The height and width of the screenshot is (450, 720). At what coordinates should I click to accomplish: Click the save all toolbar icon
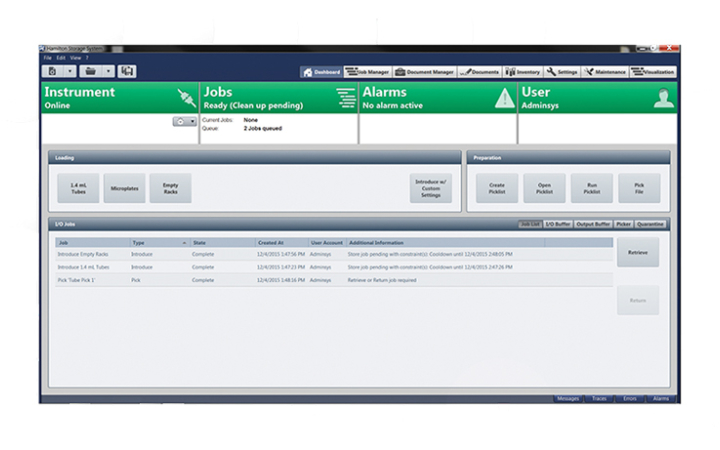click(x=127, y=71)
